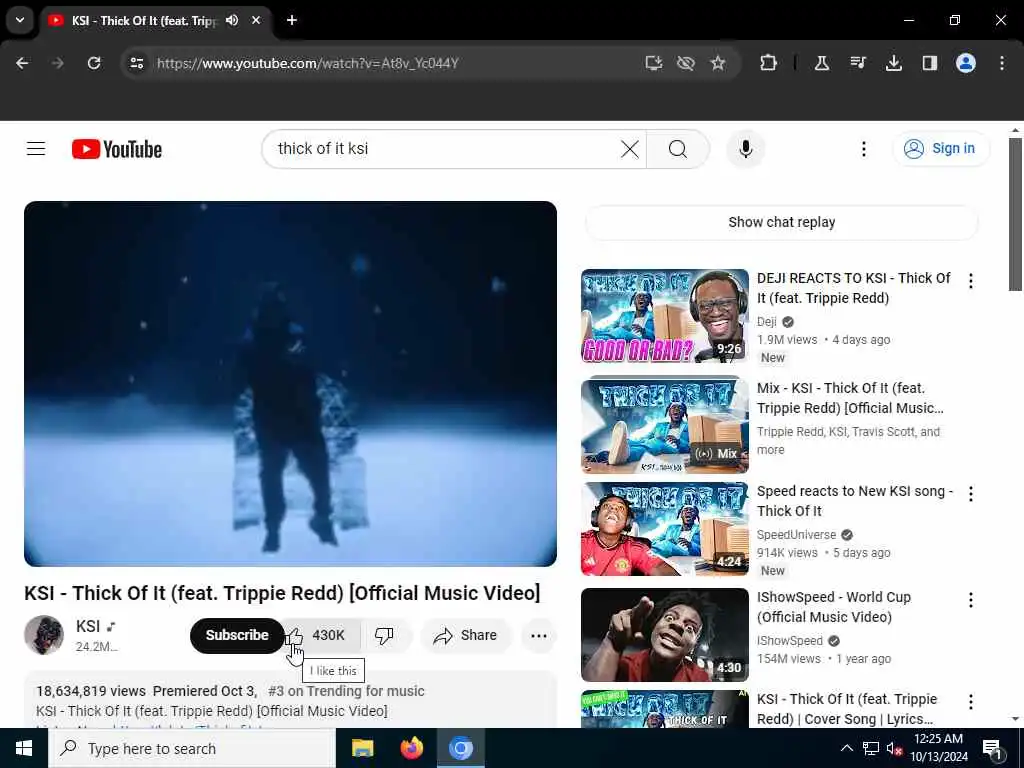The image size is (1024, 768).
Task: Open the tab search dropdown arrow
Action: coord(20,20)
